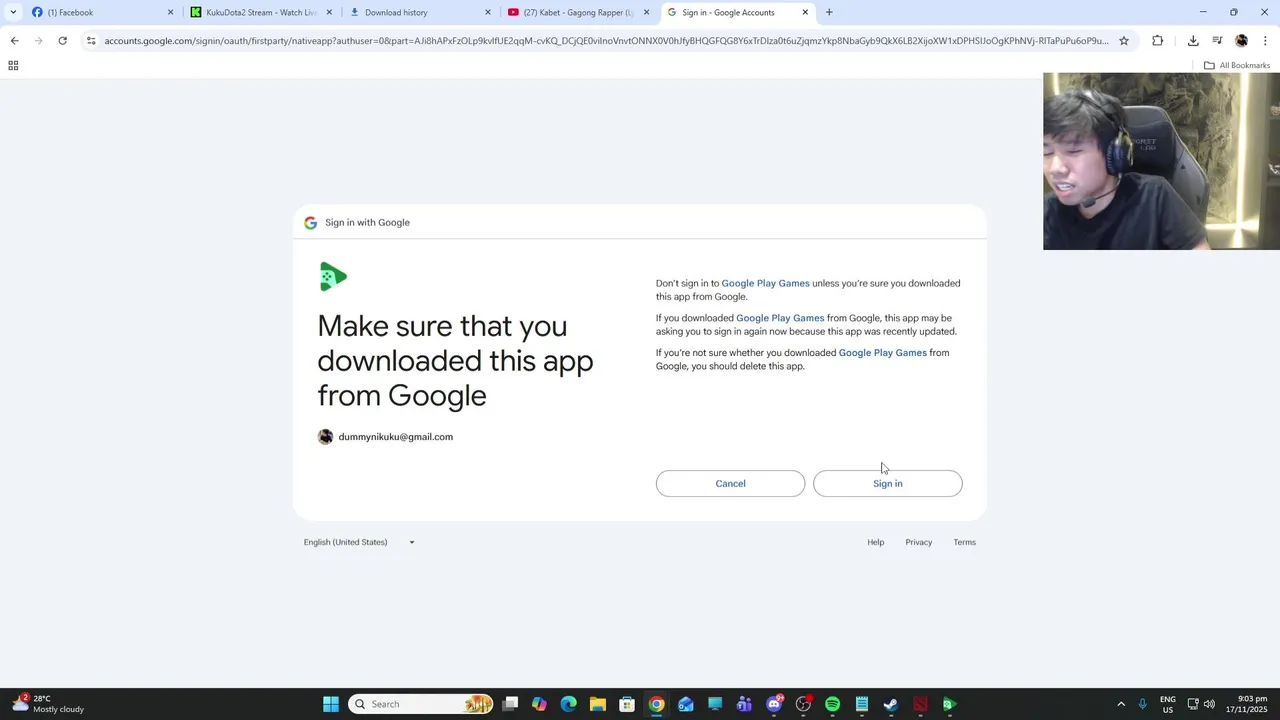Open OBS Studio from the taskbar

[x=803, y=704]
